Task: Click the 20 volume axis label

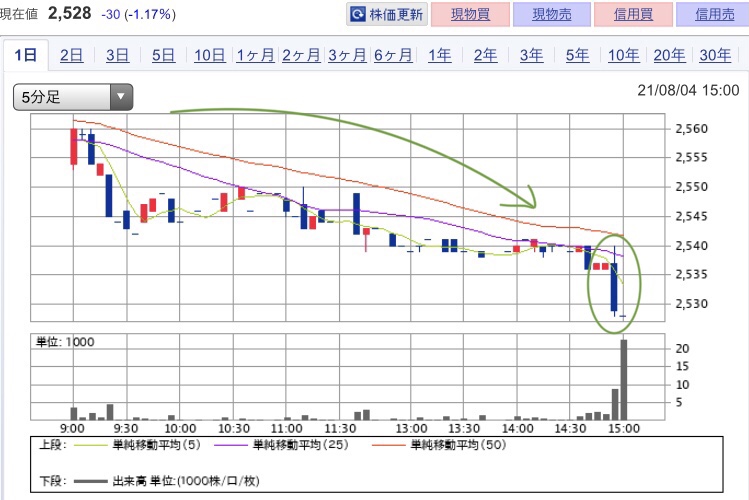Action: 682,349
